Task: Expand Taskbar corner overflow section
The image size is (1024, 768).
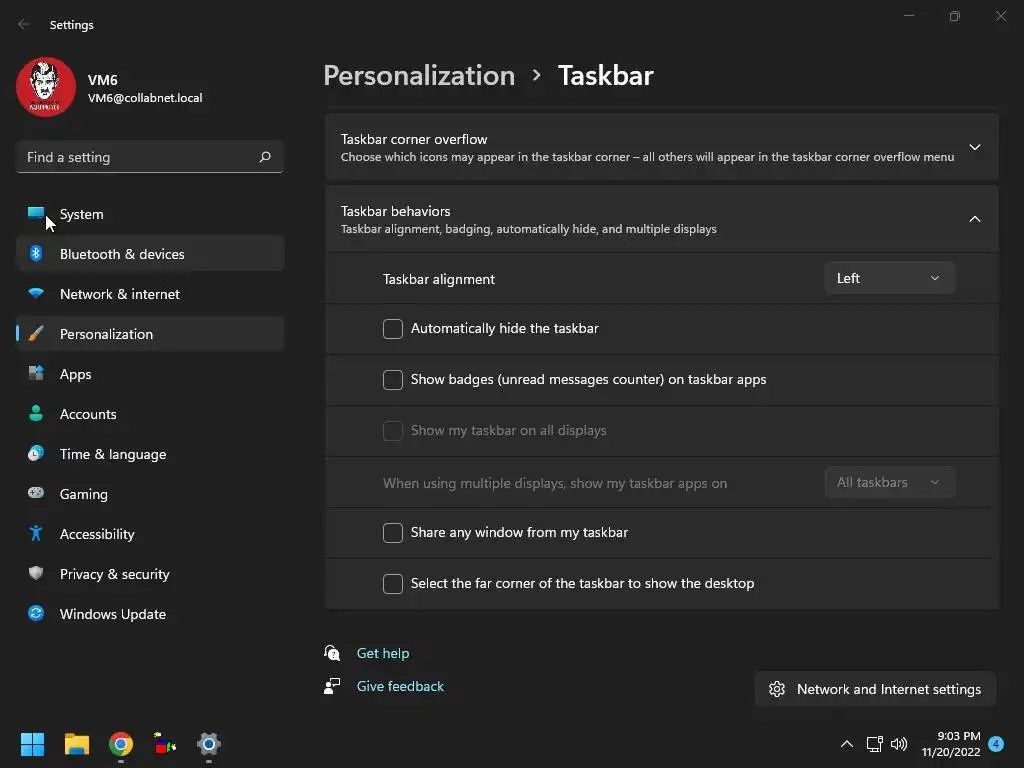Action: (x=974, y=147)
